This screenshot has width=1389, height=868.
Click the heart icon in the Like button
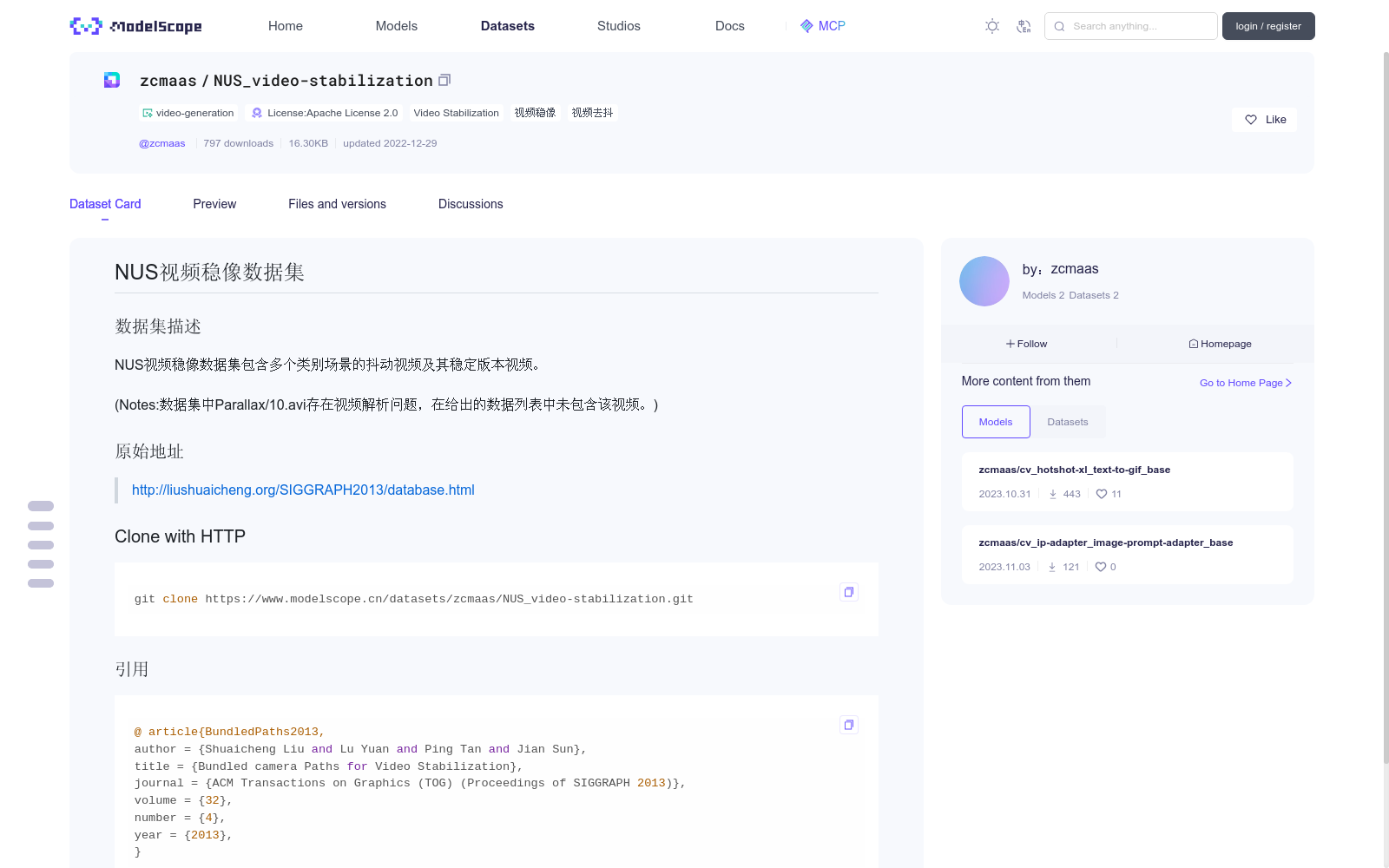[x=1251, y=120]
